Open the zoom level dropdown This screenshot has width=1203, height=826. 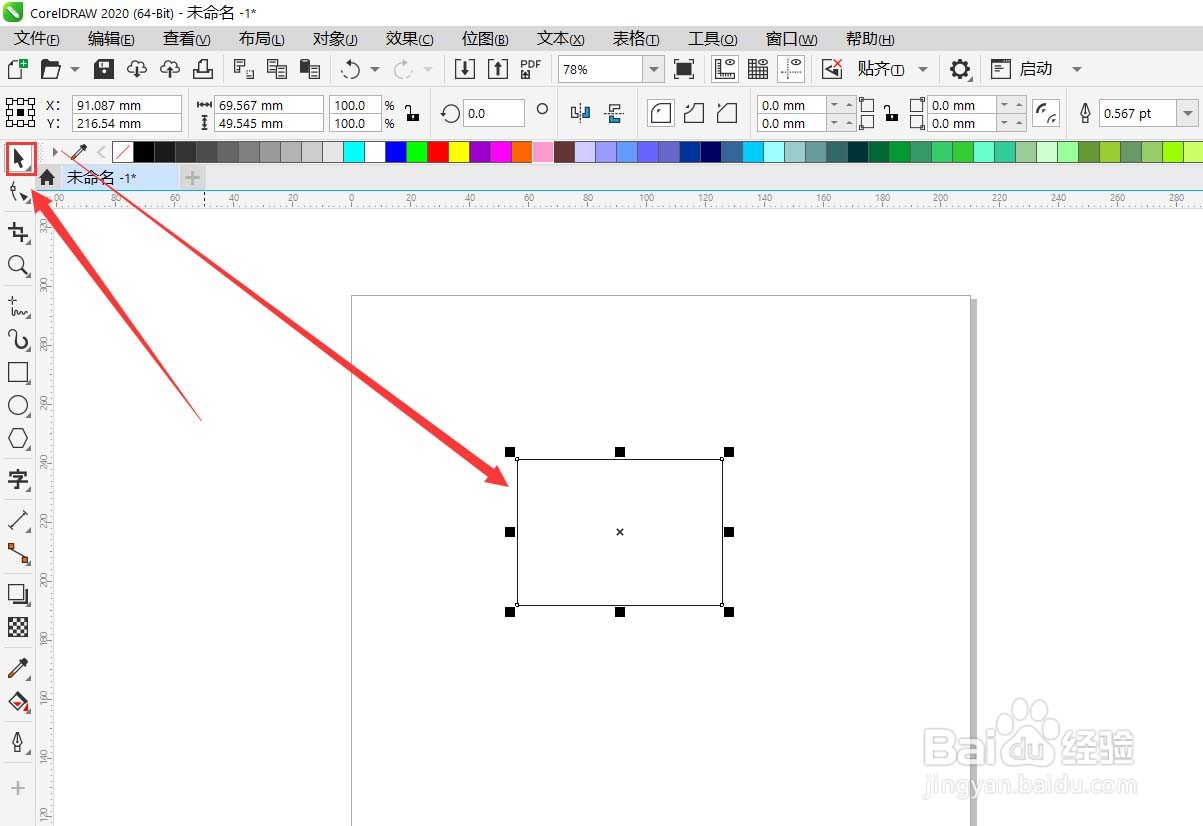653,69
